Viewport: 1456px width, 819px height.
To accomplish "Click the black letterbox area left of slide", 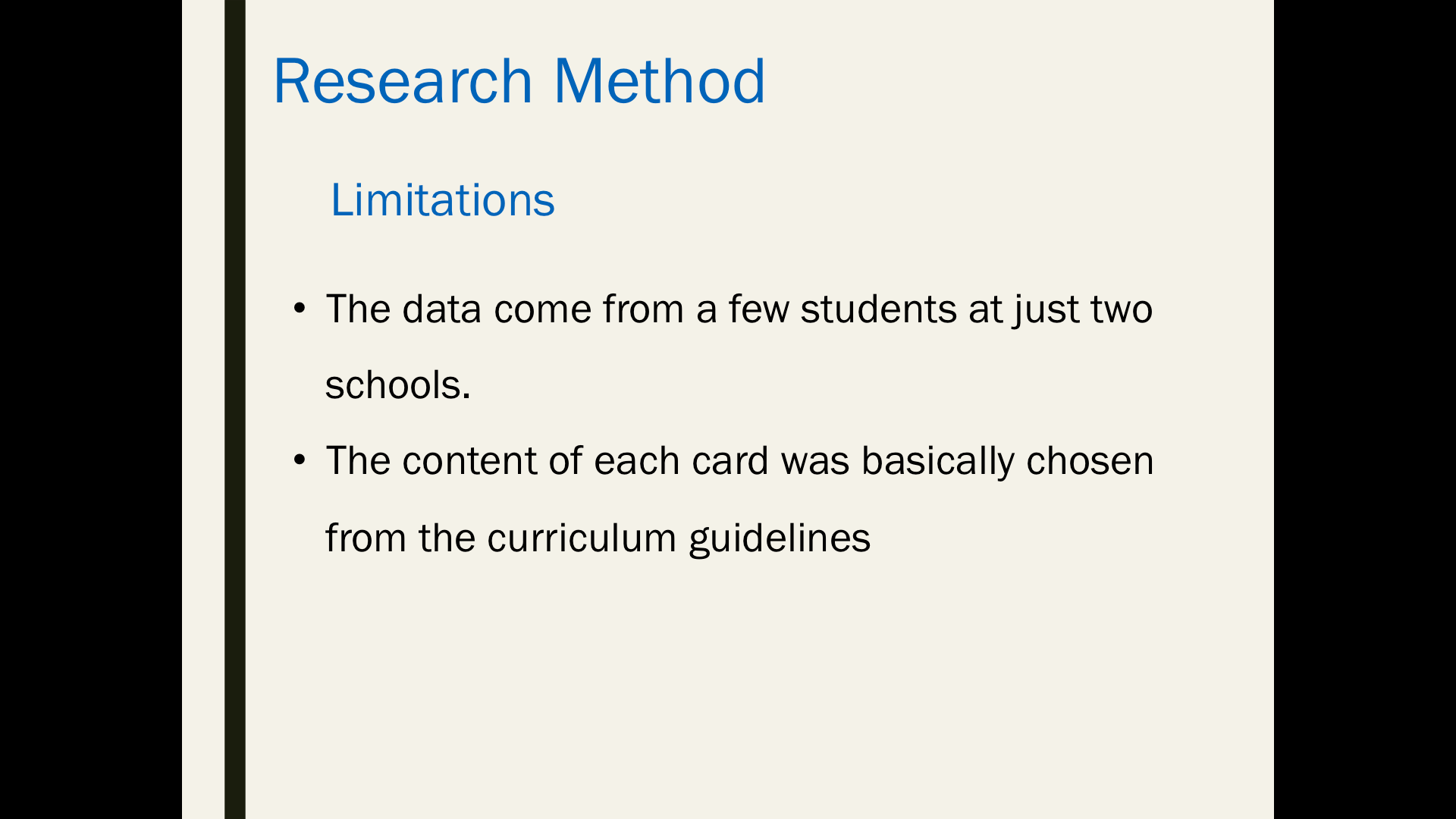I will [x=91, y=409].
